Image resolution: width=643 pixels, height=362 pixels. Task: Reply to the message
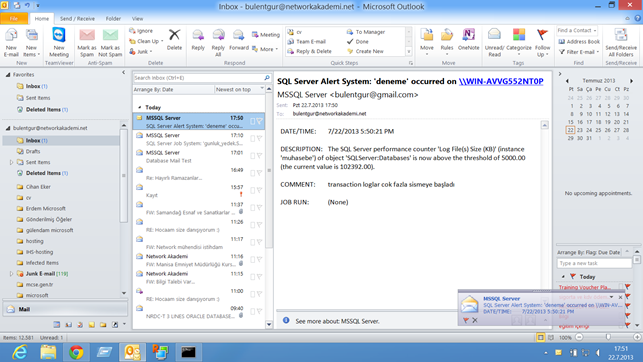point(198,40)
